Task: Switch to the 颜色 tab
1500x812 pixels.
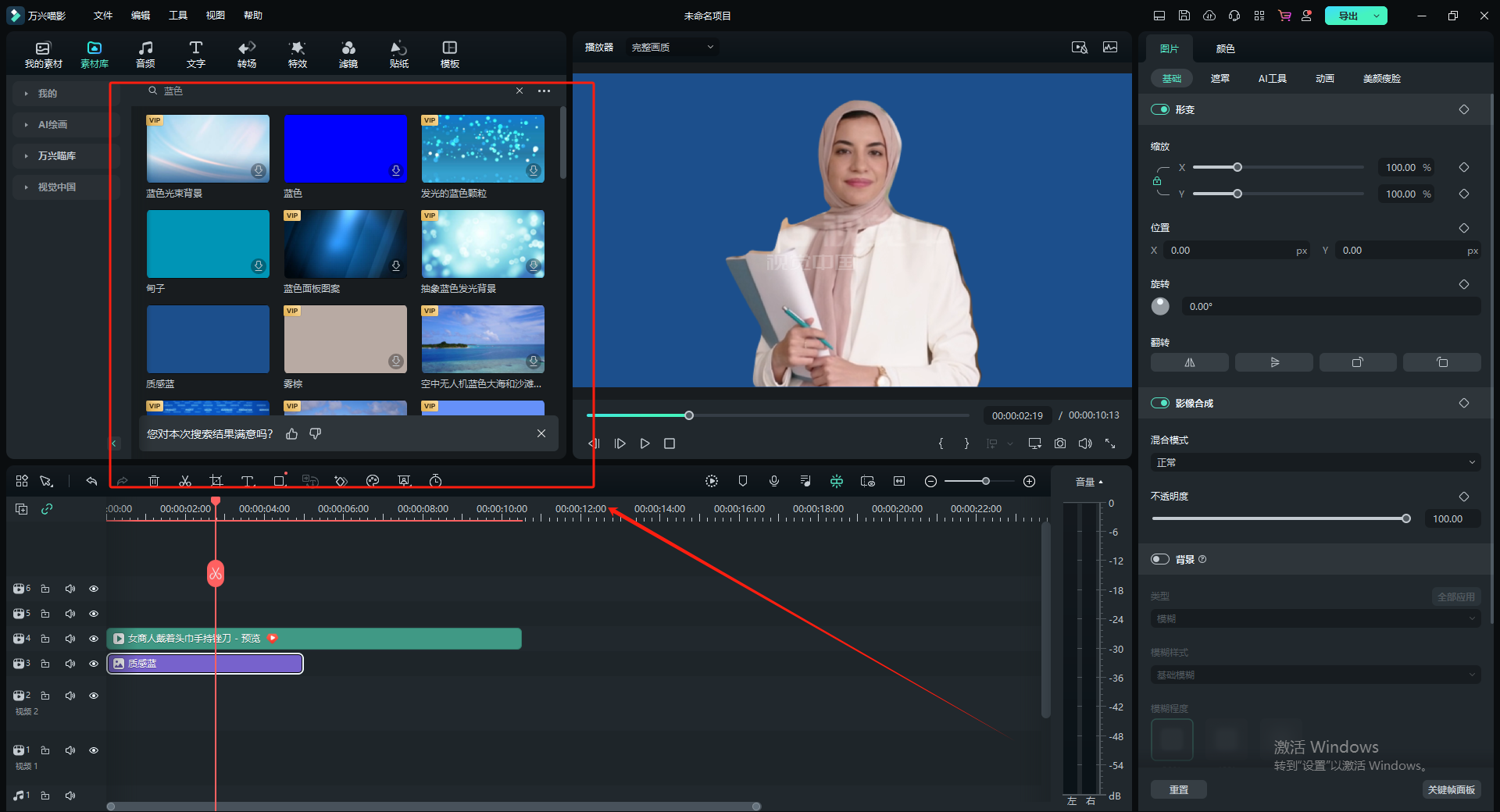Action: click(x=1225, y=48)
